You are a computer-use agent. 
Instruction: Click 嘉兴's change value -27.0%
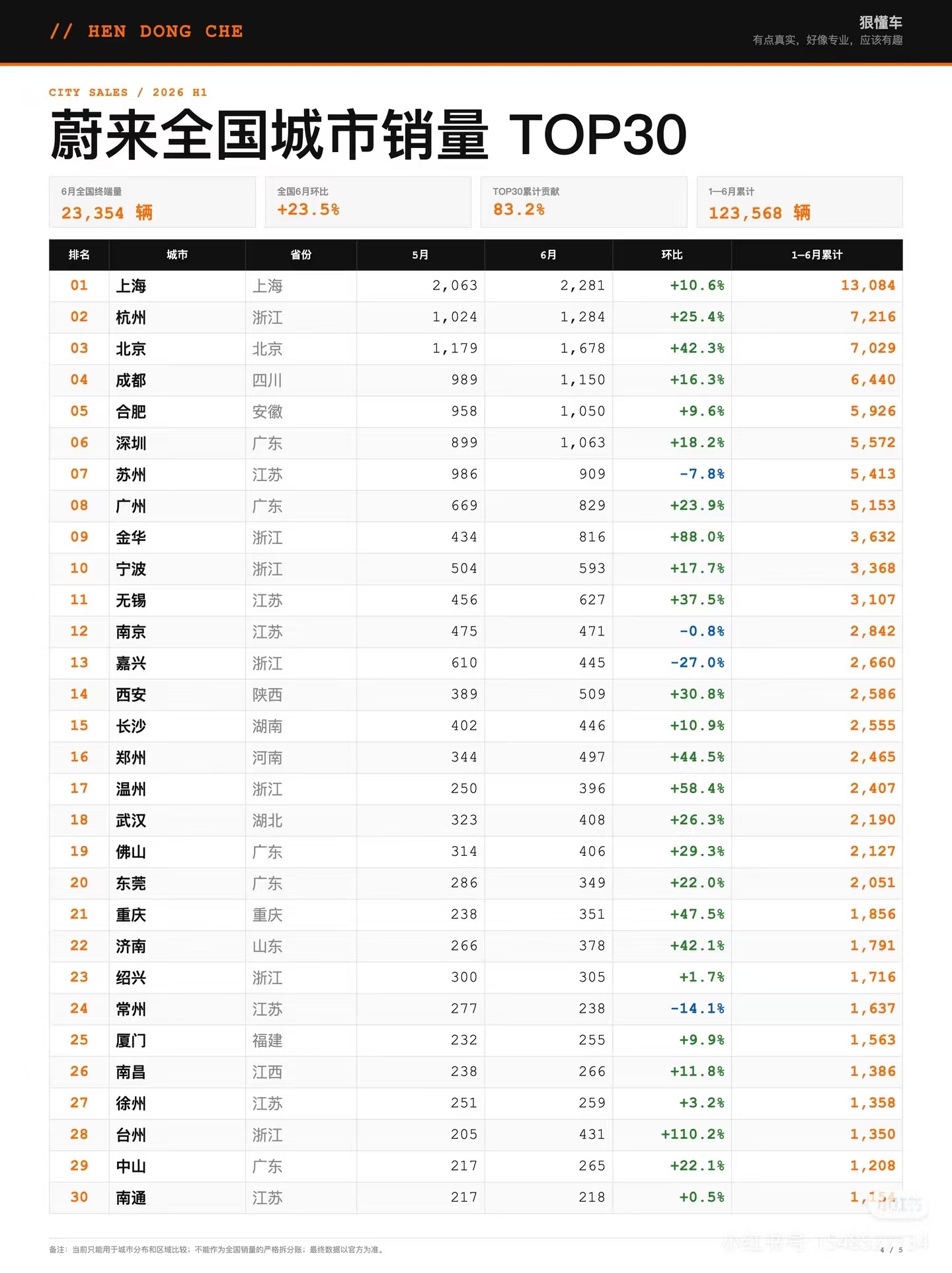tap(697, 662)
